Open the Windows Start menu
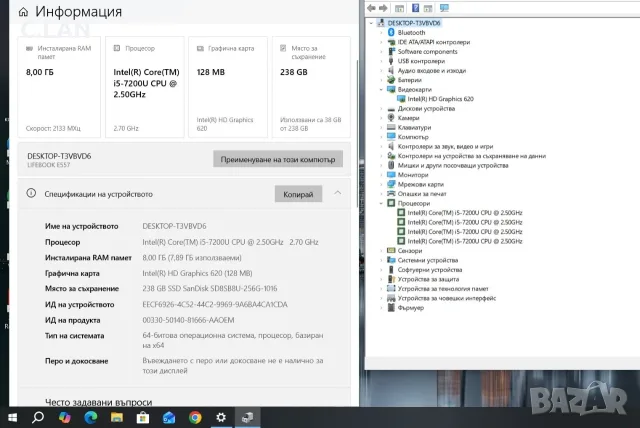640x428 pixels. click(12, 417)
